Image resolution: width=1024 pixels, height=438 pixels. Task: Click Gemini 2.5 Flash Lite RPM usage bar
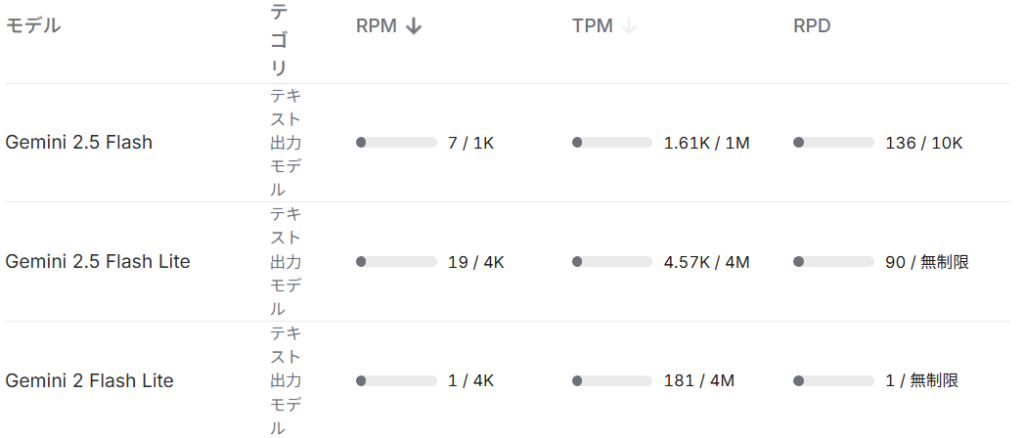396,262
